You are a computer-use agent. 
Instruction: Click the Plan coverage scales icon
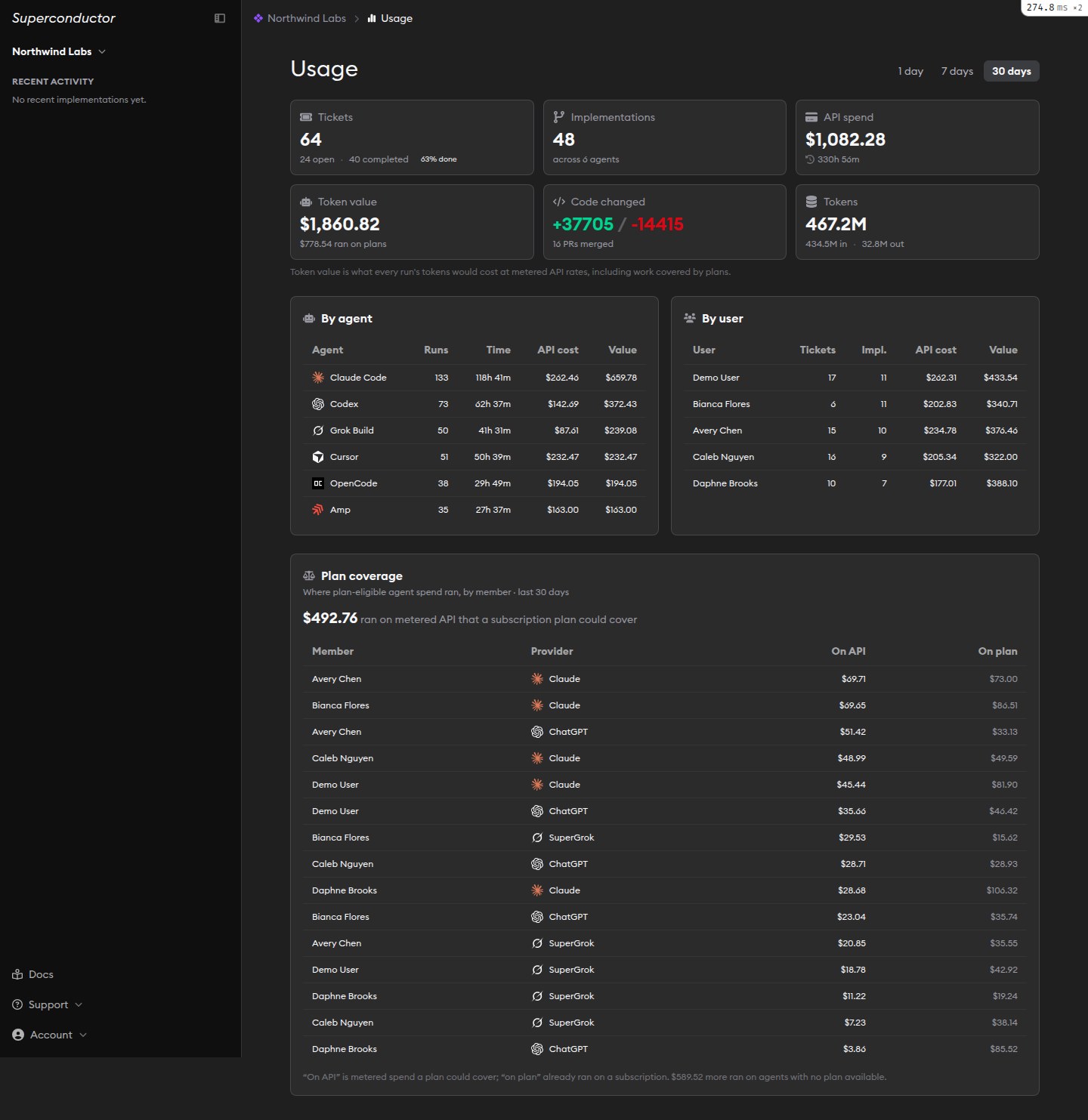click(x=309, y=576)
